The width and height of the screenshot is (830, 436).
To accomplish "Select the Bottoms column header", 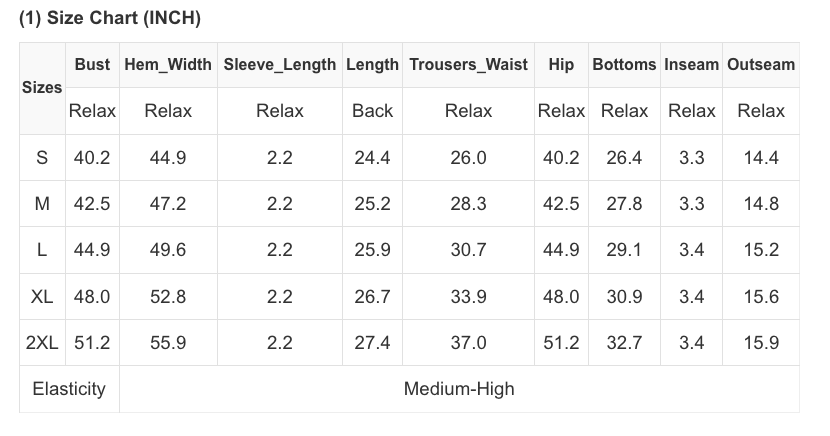I will pos(624,65).
